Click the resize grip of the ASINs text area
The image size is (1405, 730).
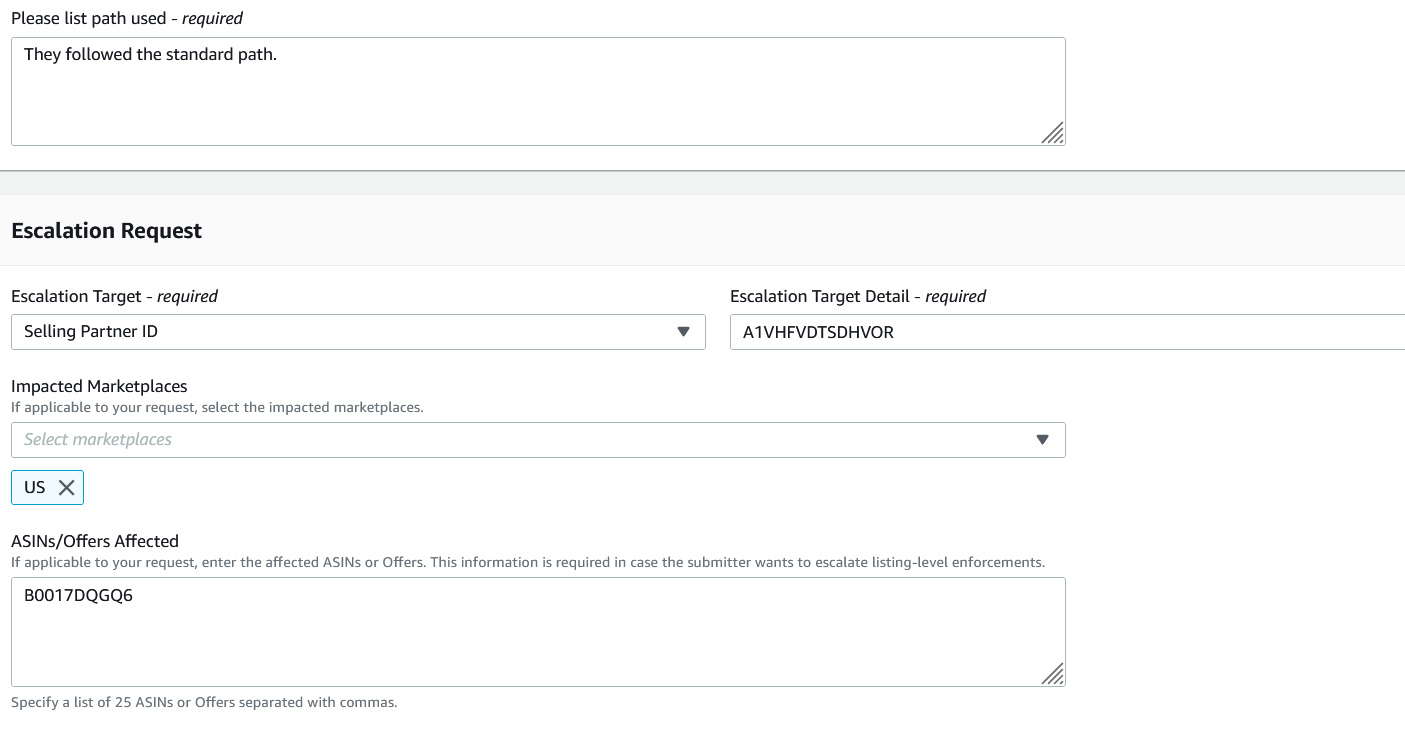click(x=1052, y=673)
